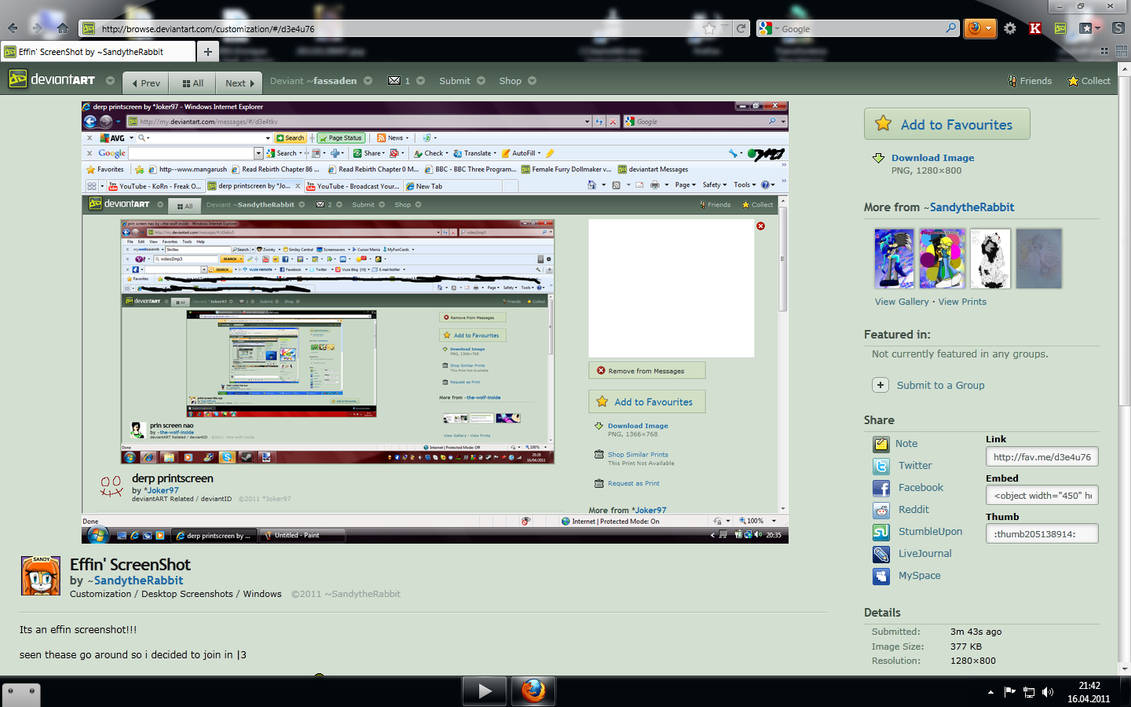Share on Facebook using the share icon
This screenshot has height=707, width=1131.
(881, 487)
